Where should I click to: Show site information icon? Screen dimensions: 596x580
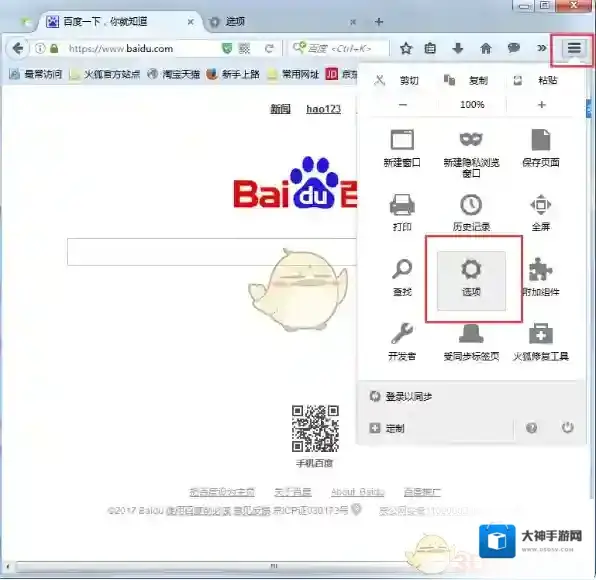[40, 49]
